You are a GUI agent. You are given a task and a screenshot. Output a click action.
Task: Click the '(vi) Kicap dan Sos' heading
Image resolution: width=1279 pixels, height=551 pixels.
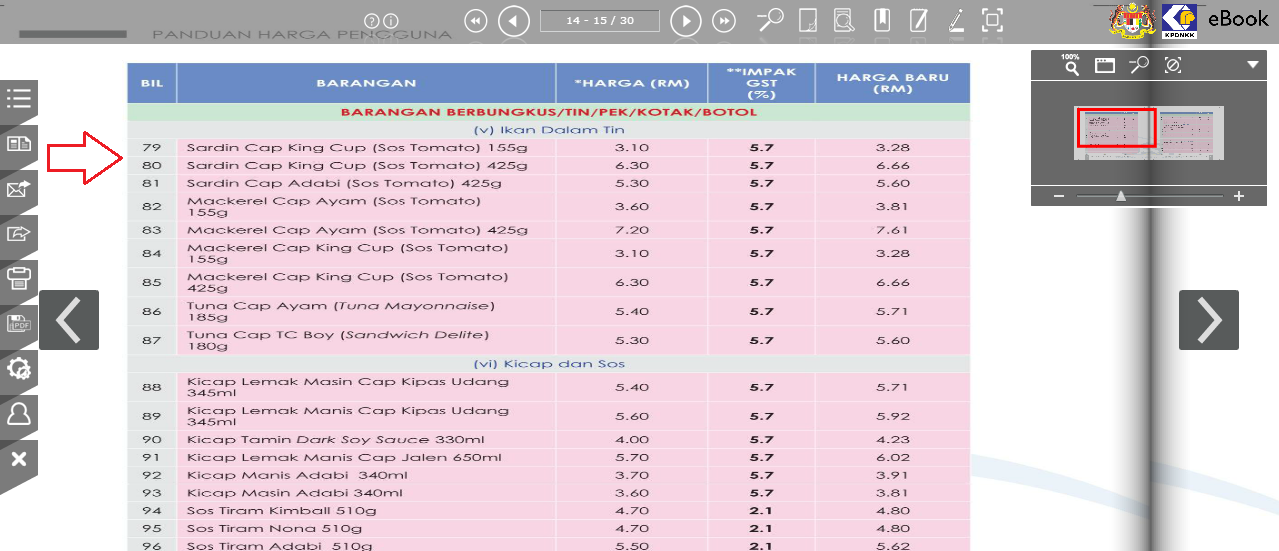(548, 363)
